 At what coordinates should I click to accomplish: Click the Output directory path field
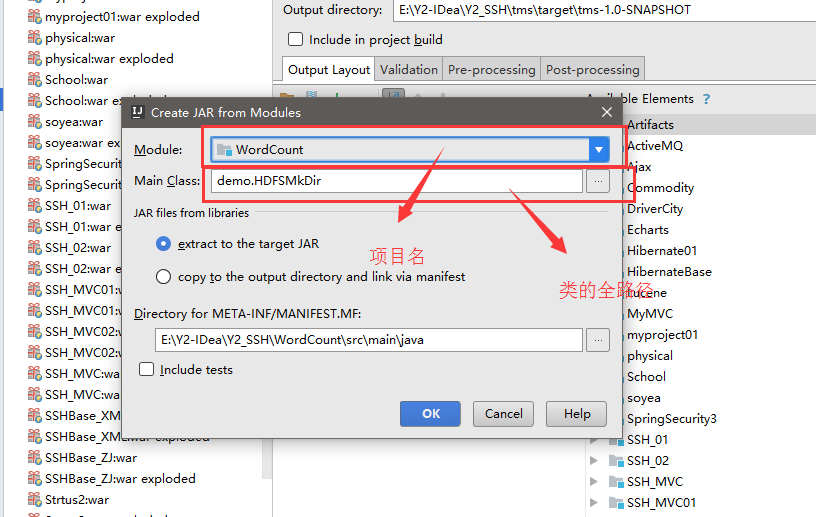604,10
